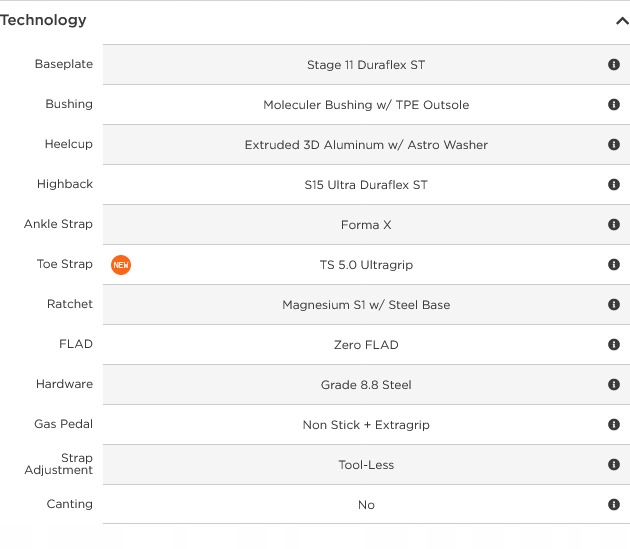Image resolution: width=630 pixels, height=549 pixels.
Task: Click the Magnesium S1 w/ Steel Base text
Action: coord(366,305)
